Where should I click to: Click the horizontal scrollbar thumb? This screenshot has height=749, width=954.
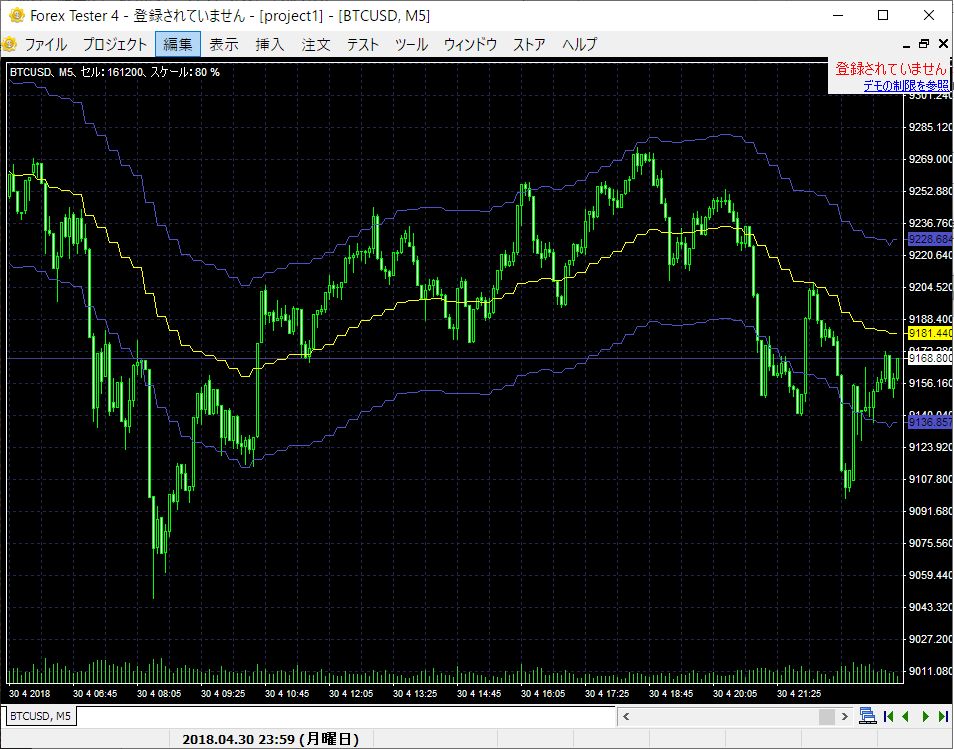pyautogui.click(x=827, y=716)
